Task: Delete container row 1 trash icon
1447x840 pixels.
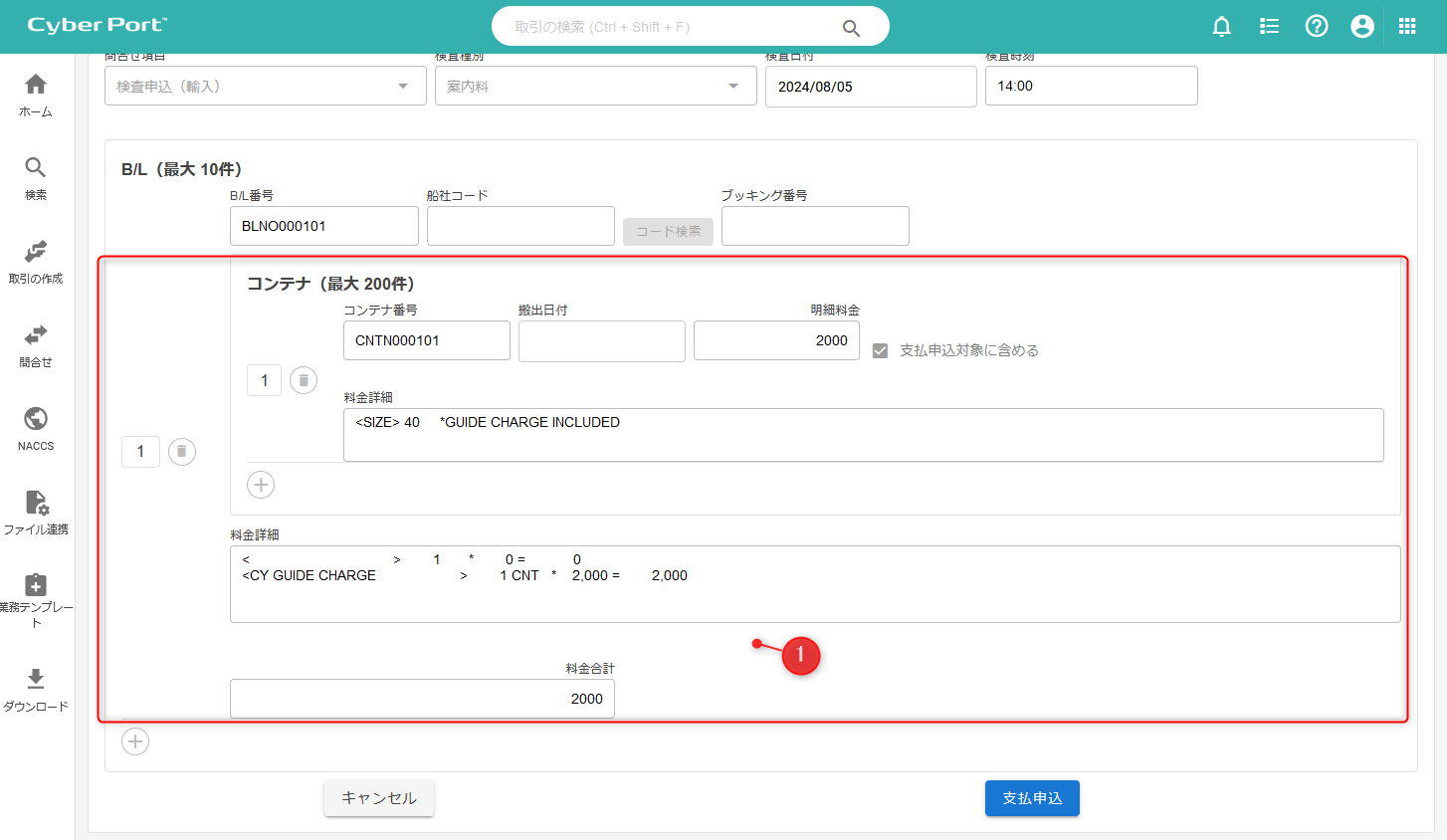Action: point(304,380)
